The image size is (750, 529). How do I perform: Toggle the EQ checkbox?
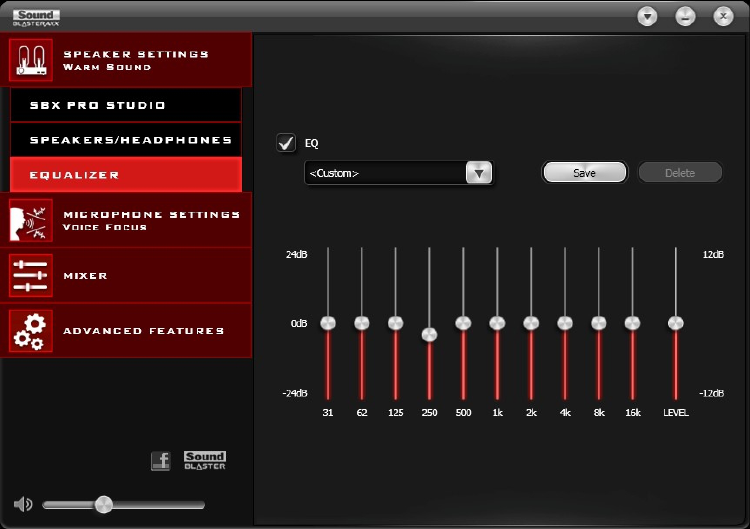tap(286, 143)
